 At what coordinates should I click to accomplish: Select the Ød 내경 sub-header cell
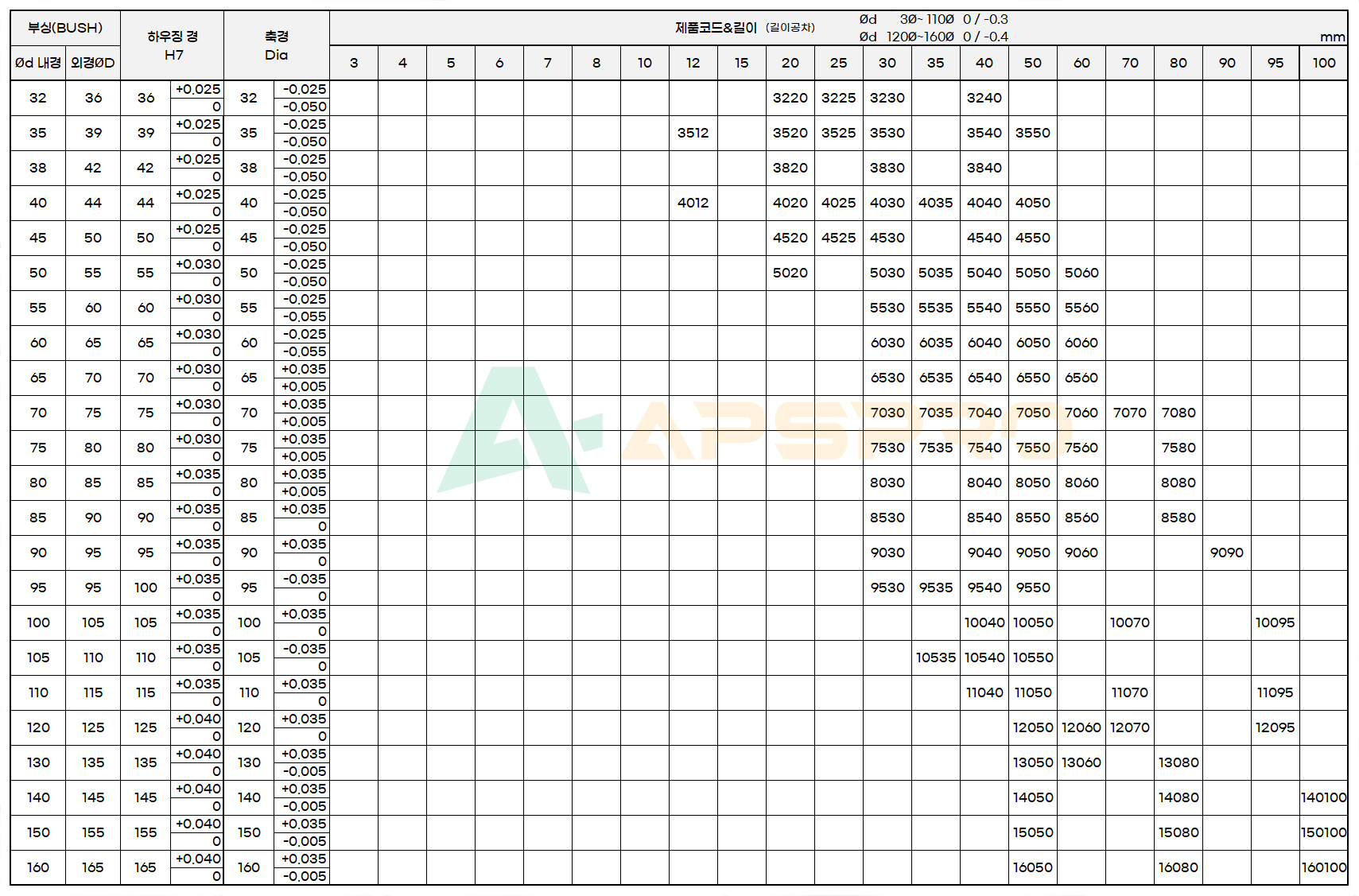(x=37, y=63)
